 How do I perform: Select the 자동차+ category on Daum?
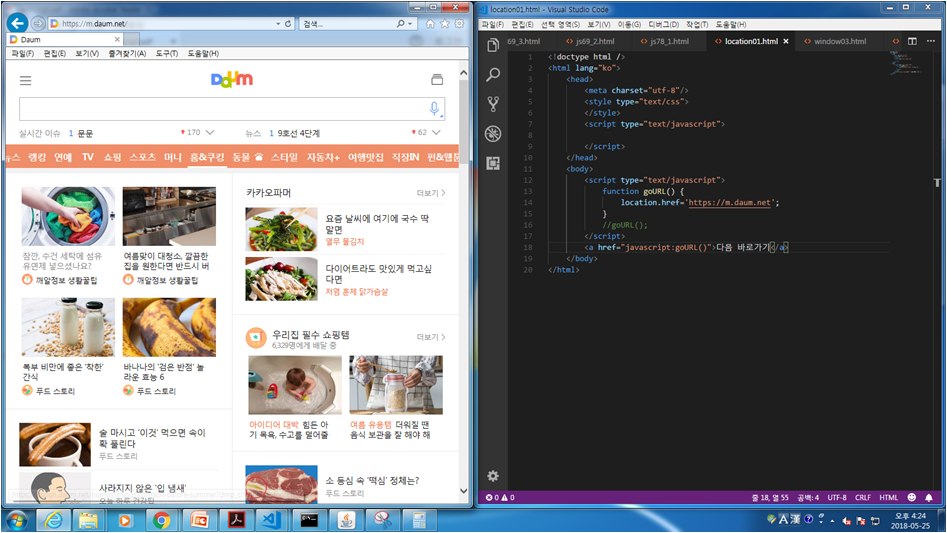coord(323,158)
